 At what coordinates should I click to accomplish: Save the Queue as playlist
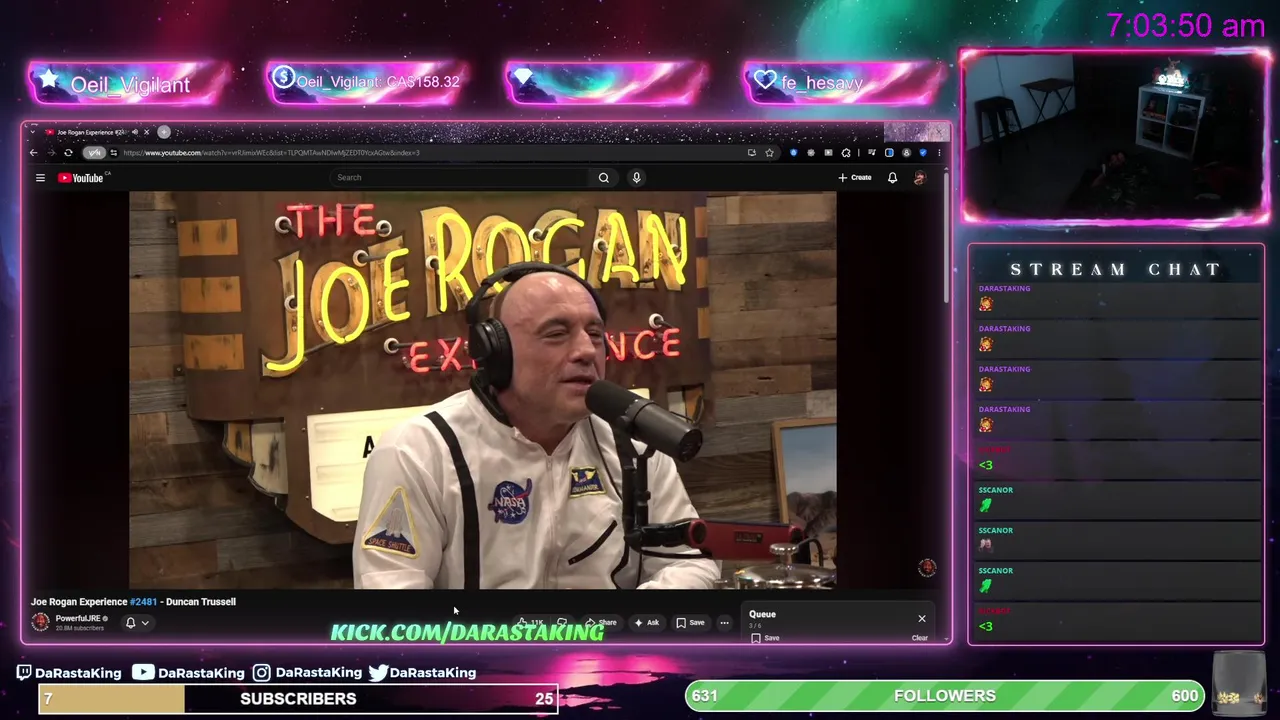(766, 638)
